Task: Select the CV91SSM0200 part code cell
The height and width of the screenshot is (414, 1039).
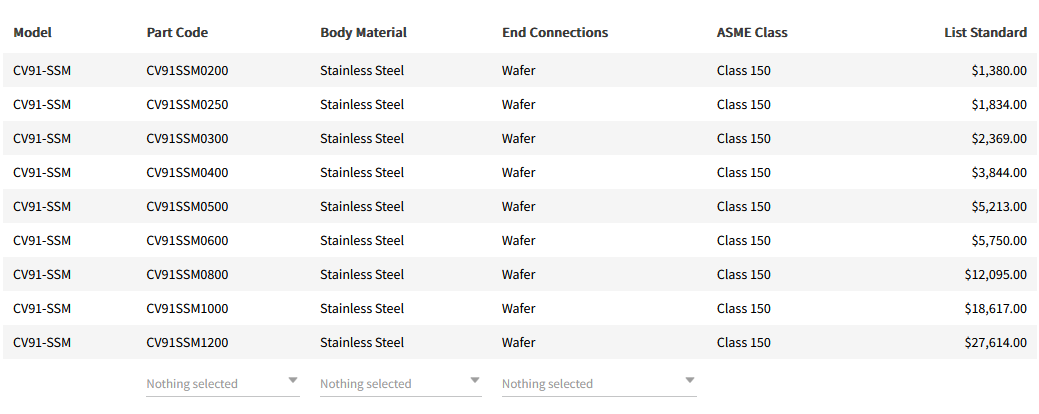Action: coord(187,70)
